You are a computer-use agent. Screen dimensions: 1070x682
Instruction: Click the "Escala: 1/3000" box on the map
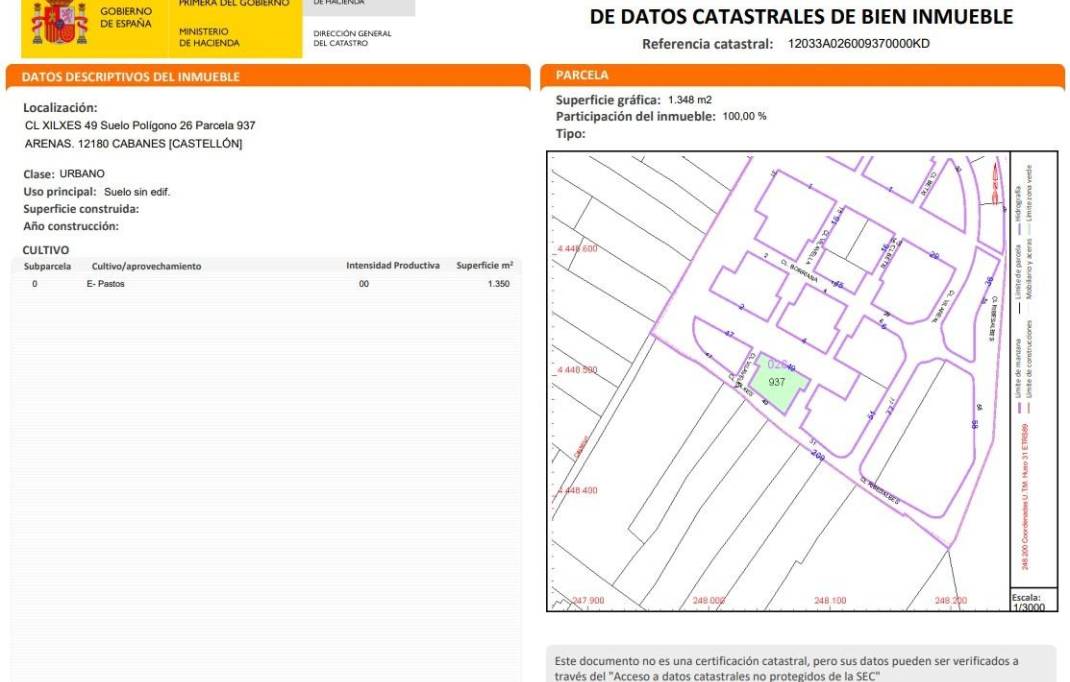1028,601
